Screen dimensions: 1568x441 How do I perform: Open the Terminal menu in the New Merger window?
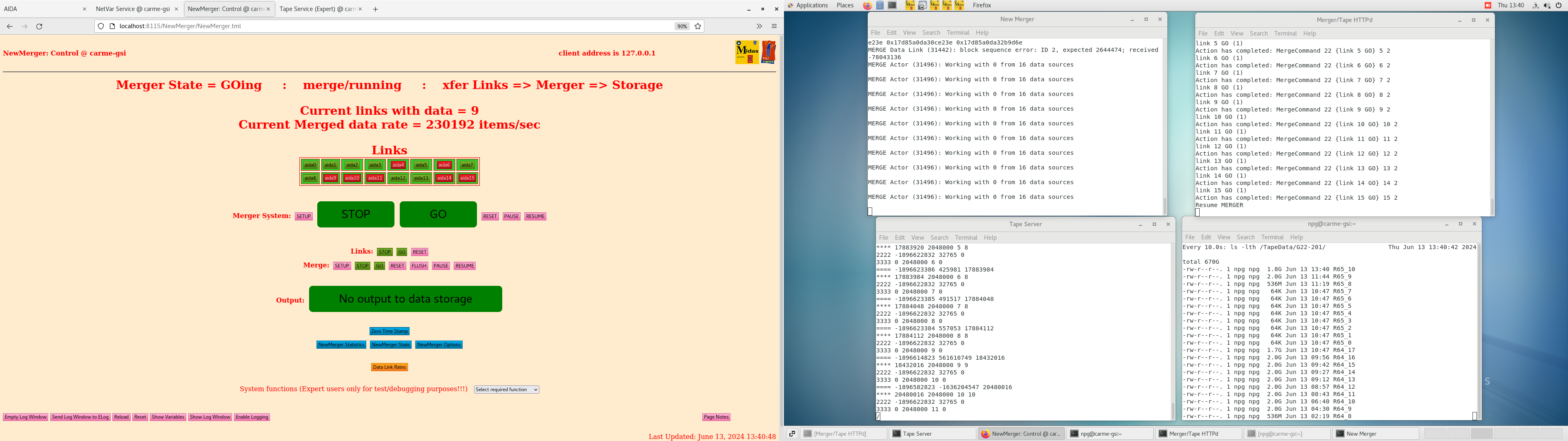(958, 33)
